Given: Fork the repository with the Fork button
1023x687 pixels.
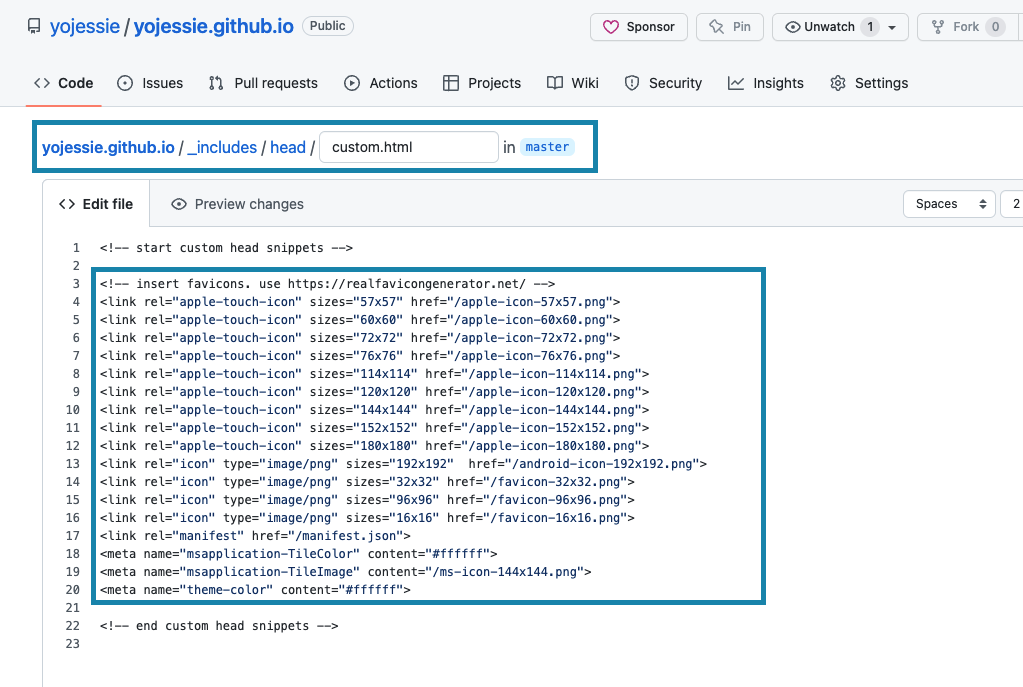Looking at the screenshot, I should [968, 27].
